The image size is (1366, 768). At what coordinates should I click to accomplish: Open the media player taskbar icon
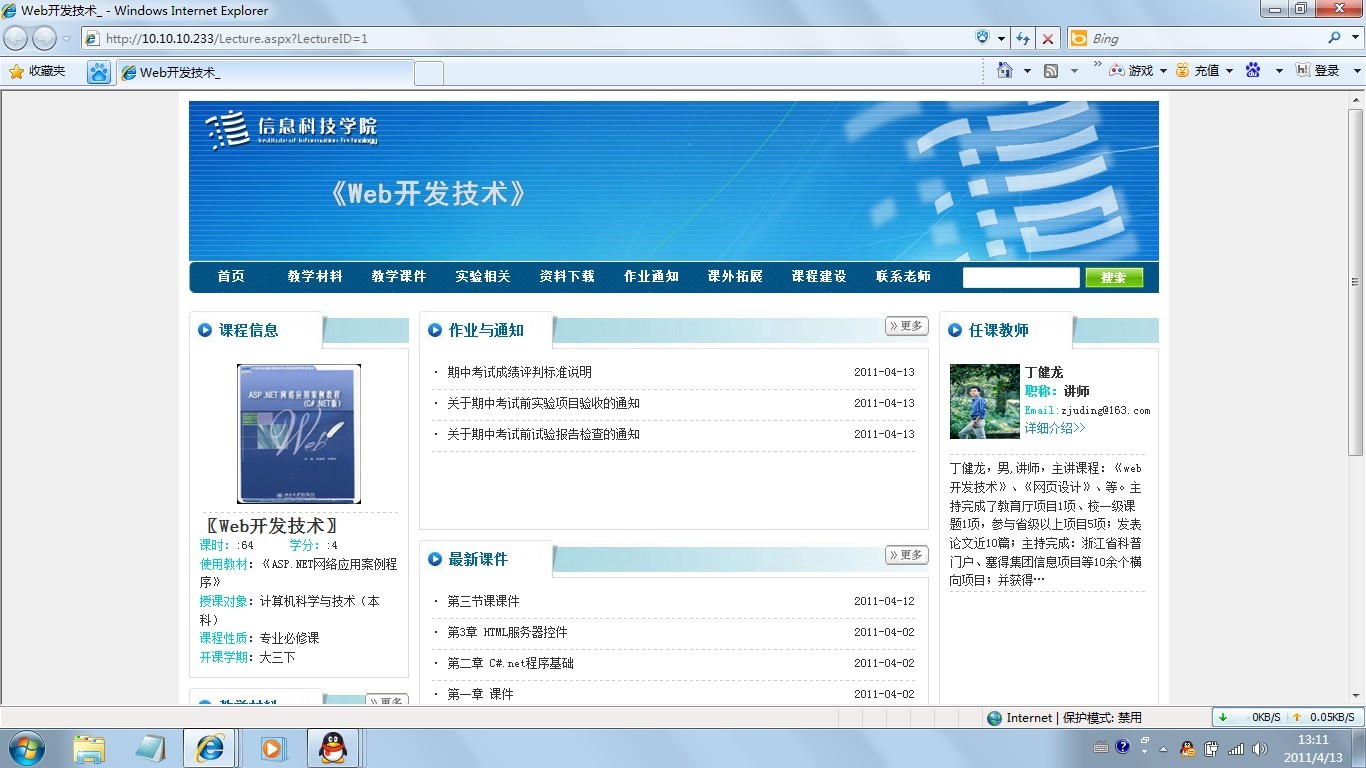coord(271,747)
